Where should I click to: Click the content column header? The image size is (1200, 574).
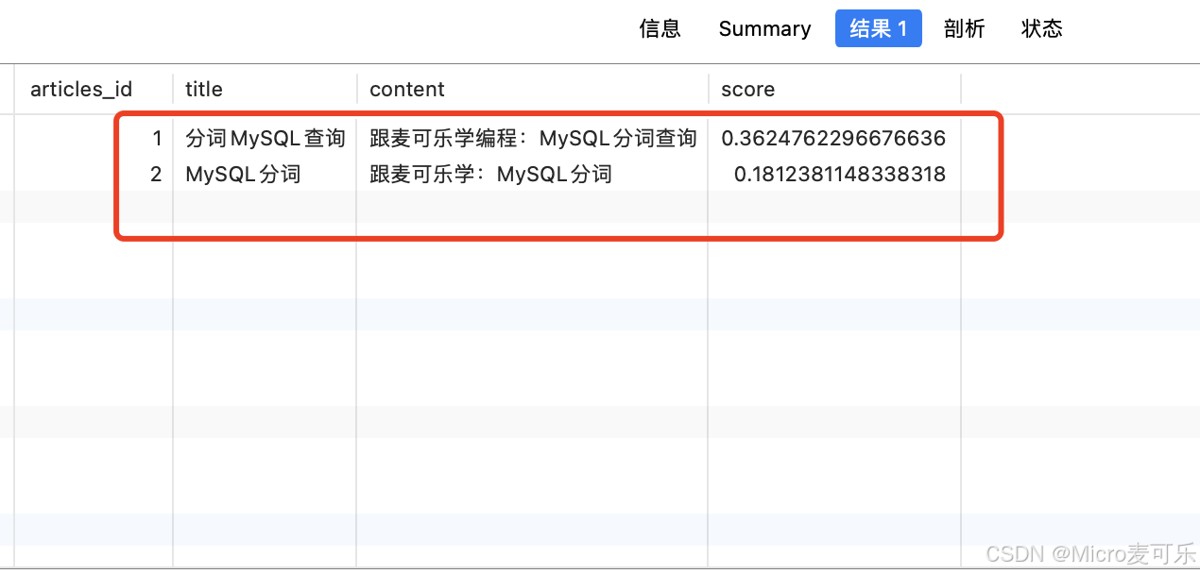click(407, 89)
